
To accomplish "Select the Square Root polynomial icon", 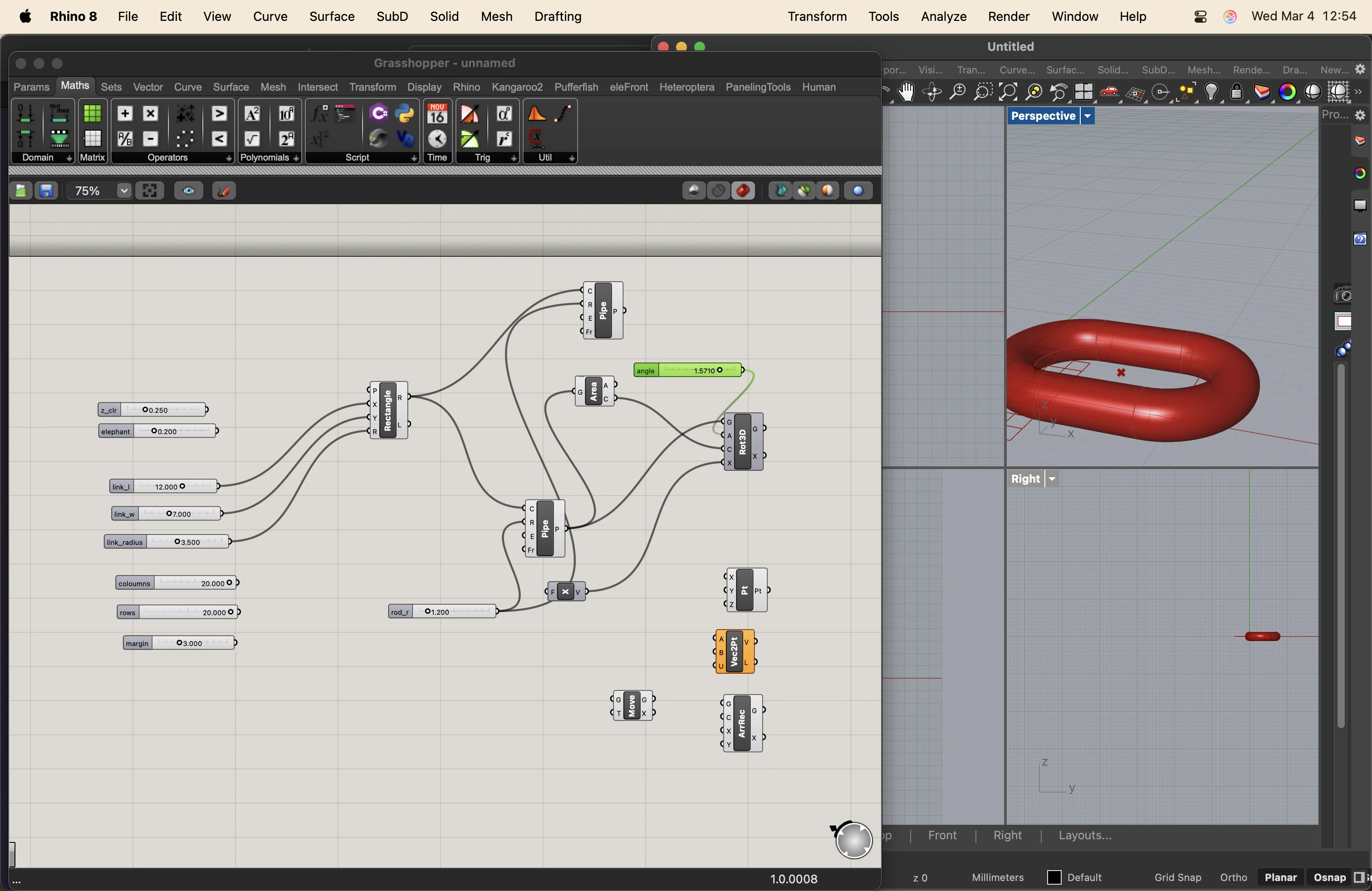I will point(252,139).
